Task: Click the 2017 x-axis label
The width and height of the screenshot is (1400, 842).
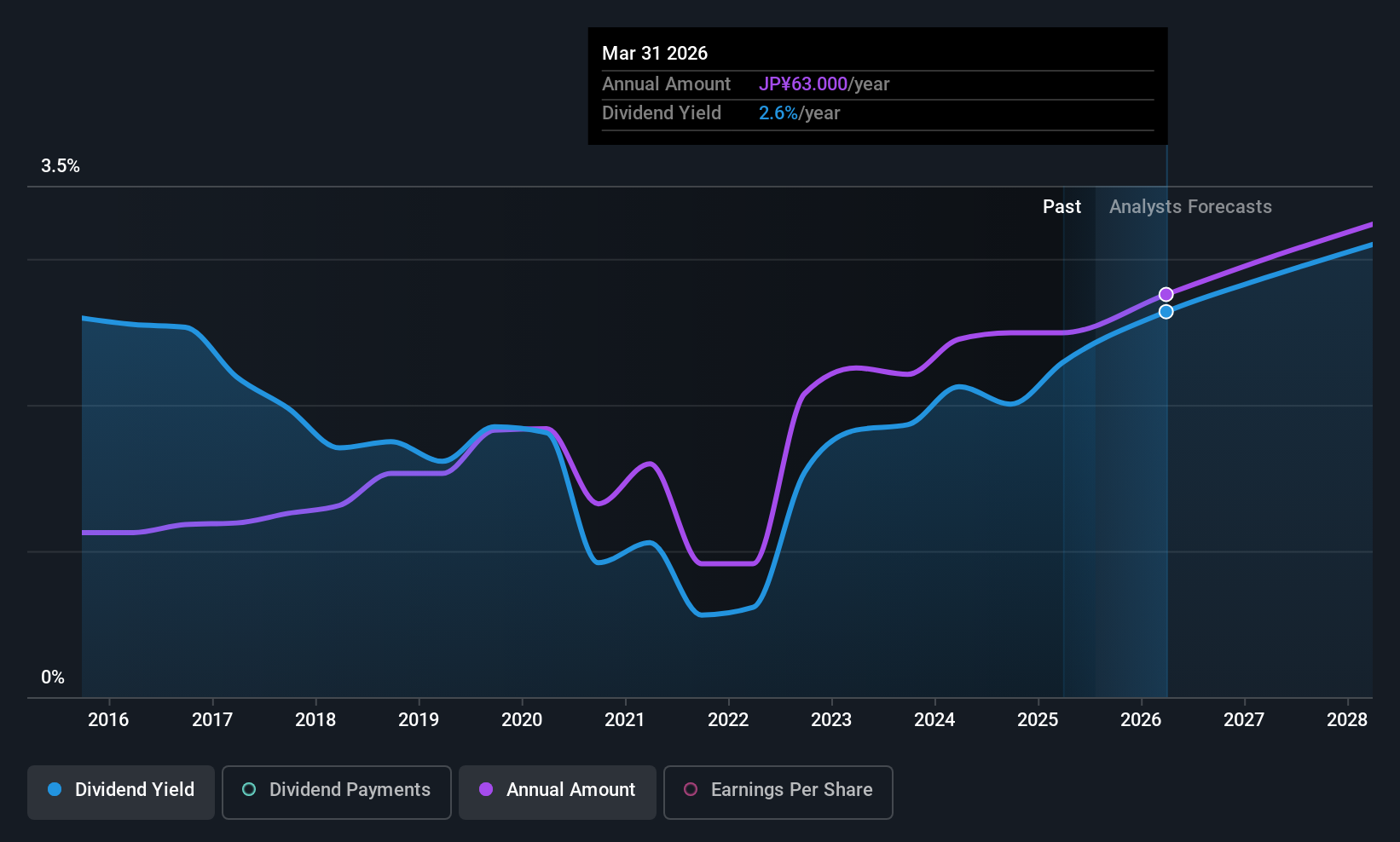Action: pyautogui.click(x=212, y=719)
